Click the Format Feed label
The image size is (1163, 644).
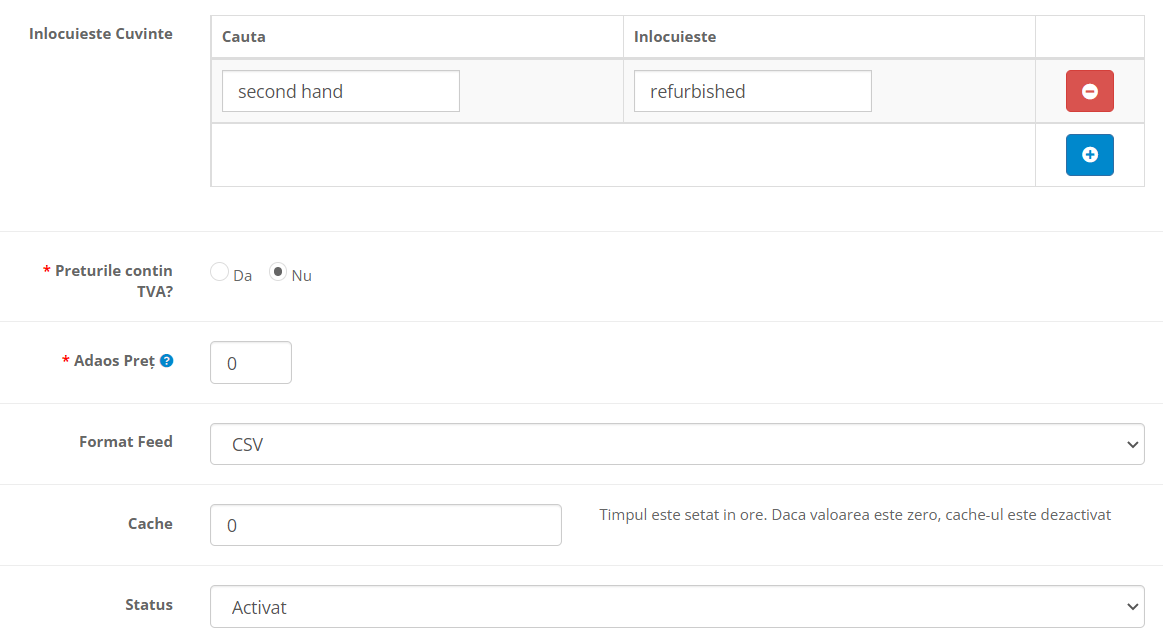(x=126, y=442)
